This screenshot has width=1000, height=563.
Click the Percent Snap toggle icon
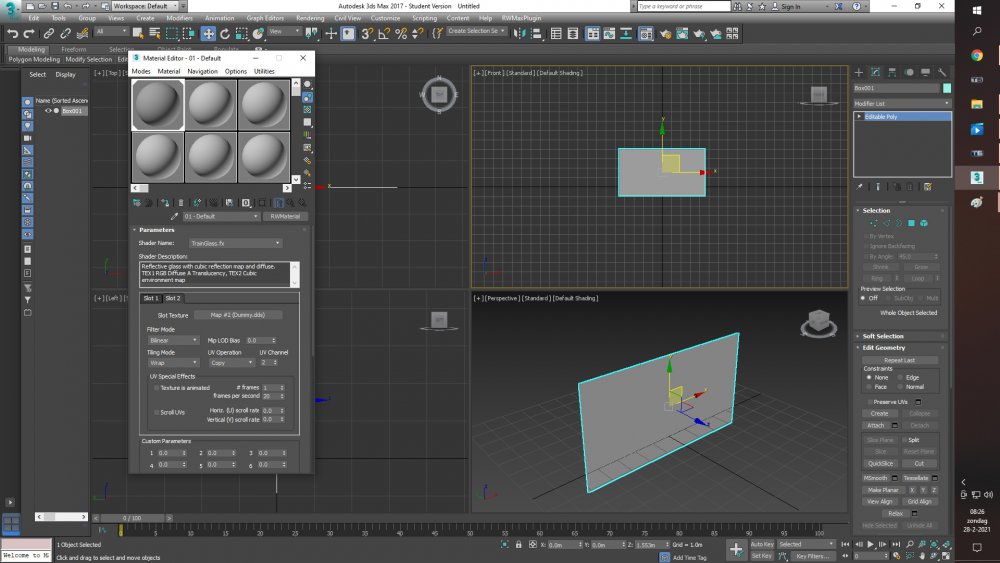(401, 33)
